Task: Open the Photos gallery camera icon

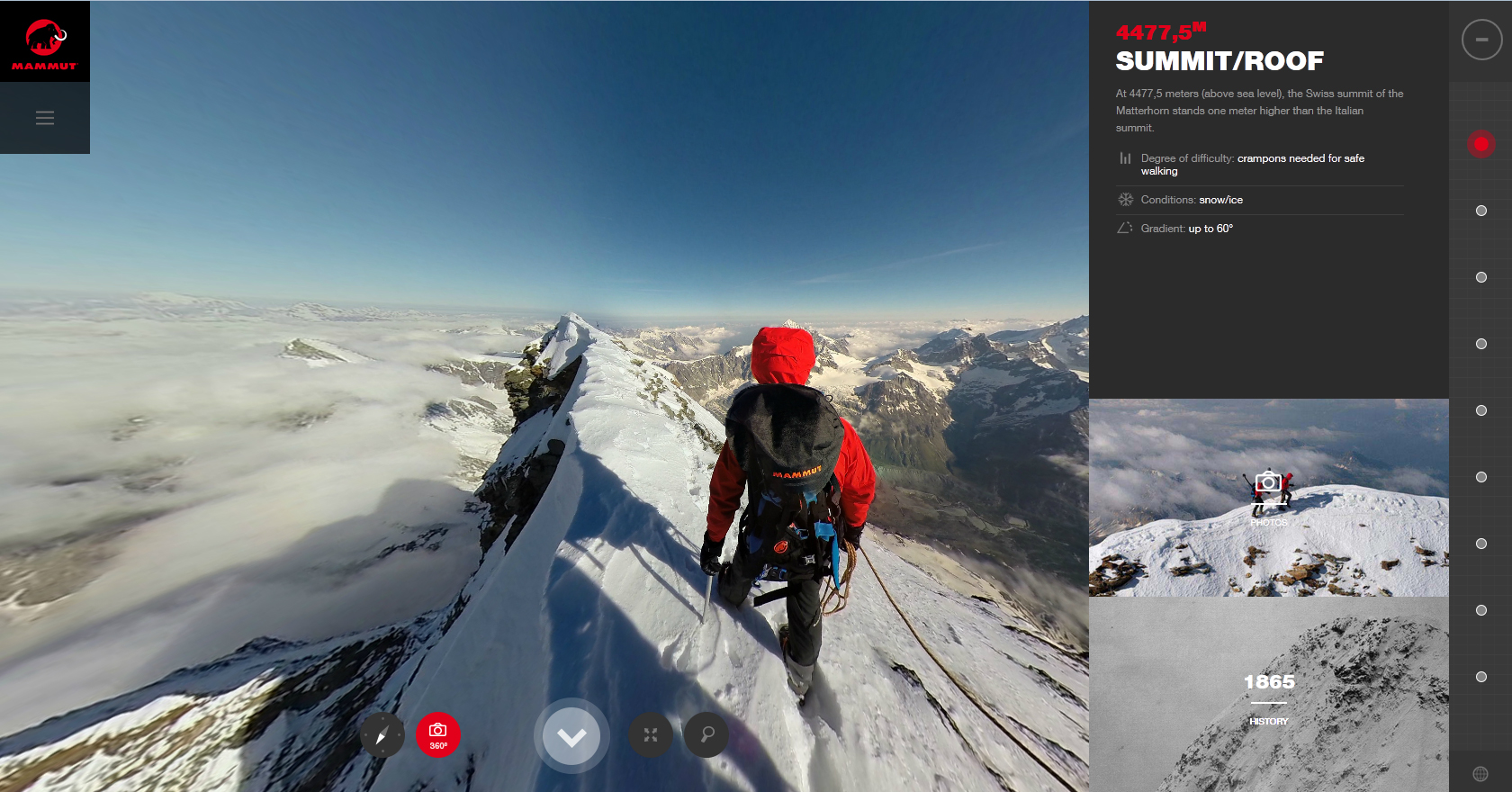Action: click(1268, 483)
